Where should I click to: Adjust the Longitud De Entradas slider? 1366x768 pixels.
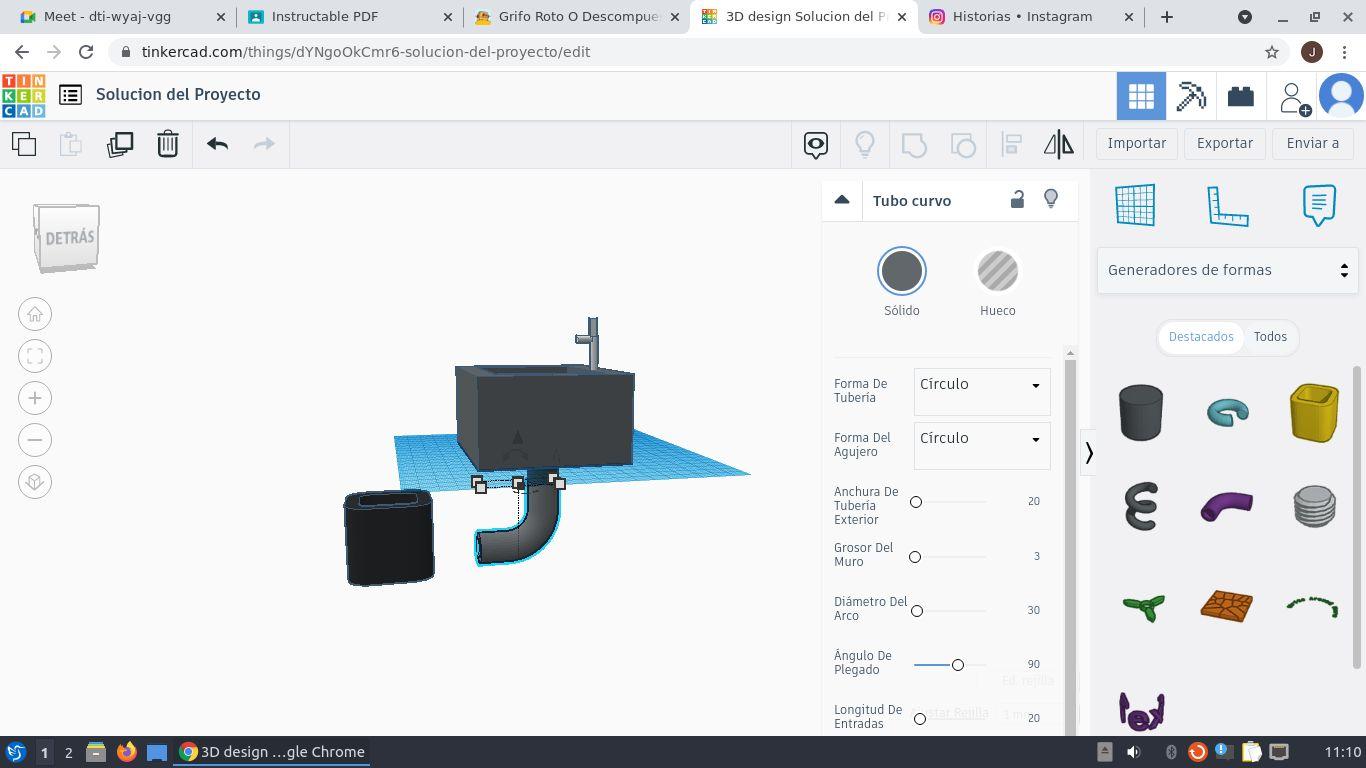(x=920, y=719)
